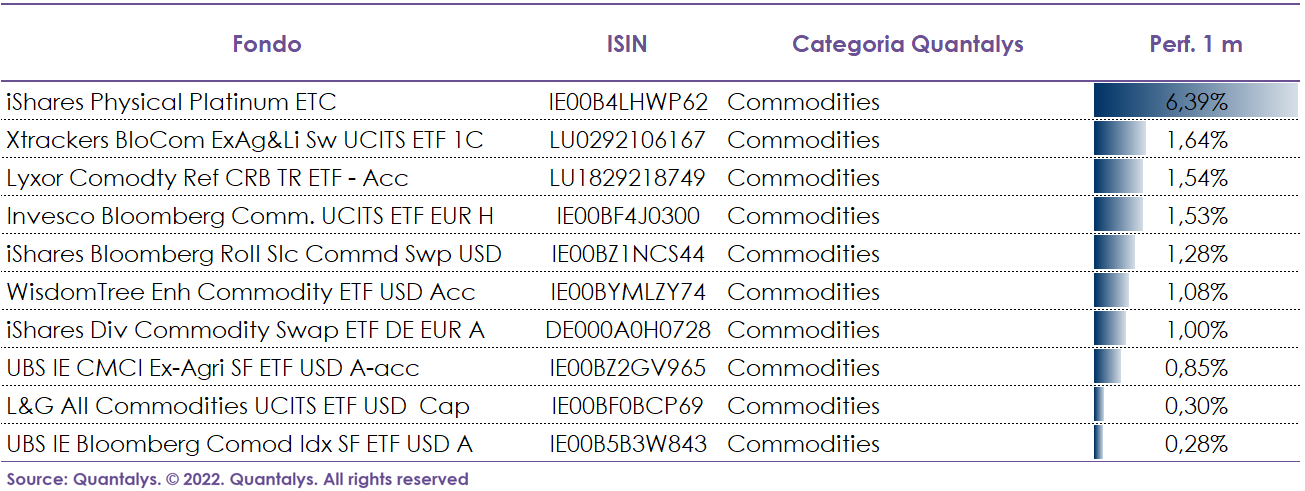Screen dimensions: 1305x491
Task: Click ISIN code LU0292106167
Action: 628,140
